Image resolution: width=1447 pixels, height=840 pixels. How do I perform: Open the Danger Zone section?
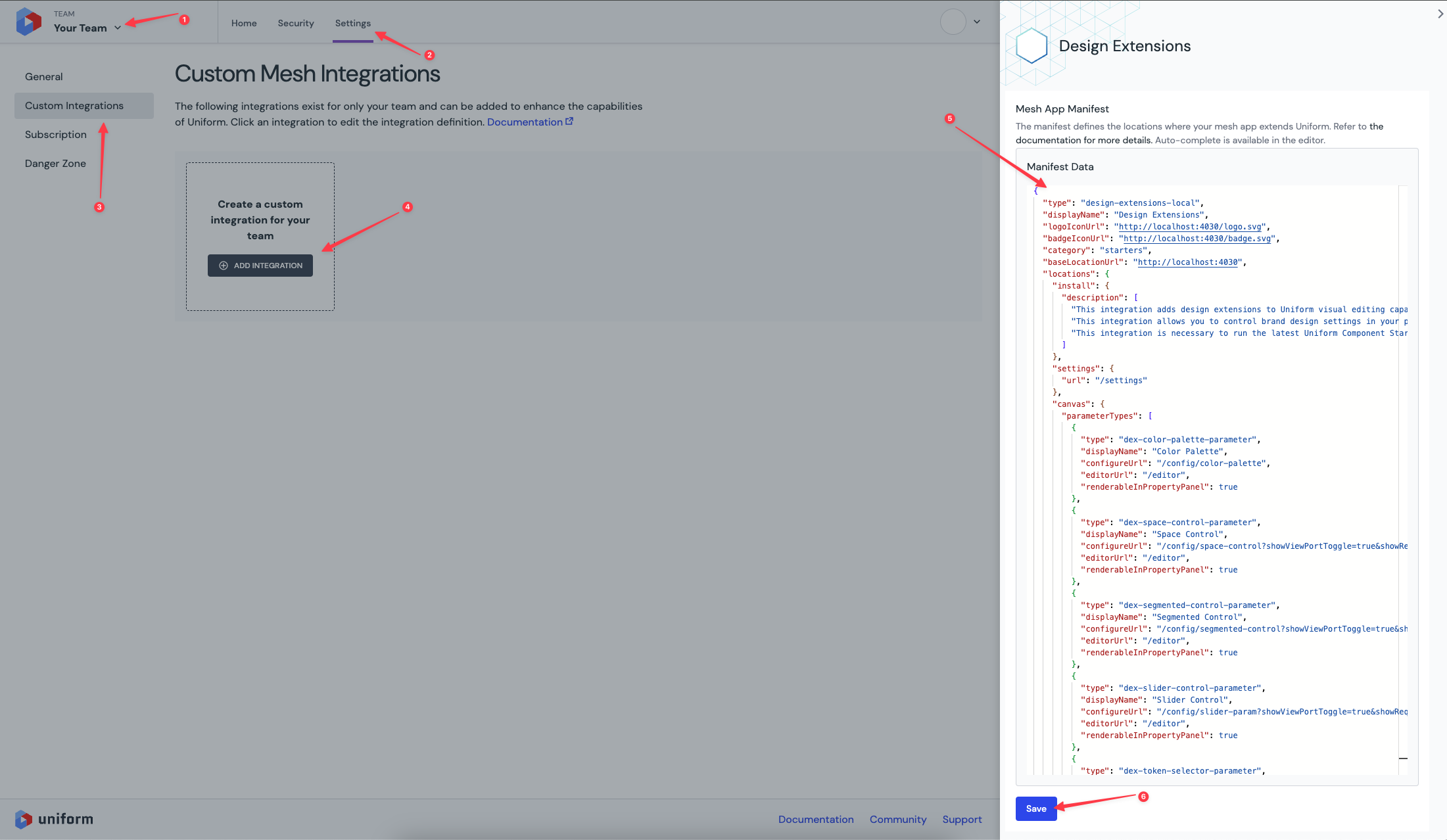coord(55,164)
